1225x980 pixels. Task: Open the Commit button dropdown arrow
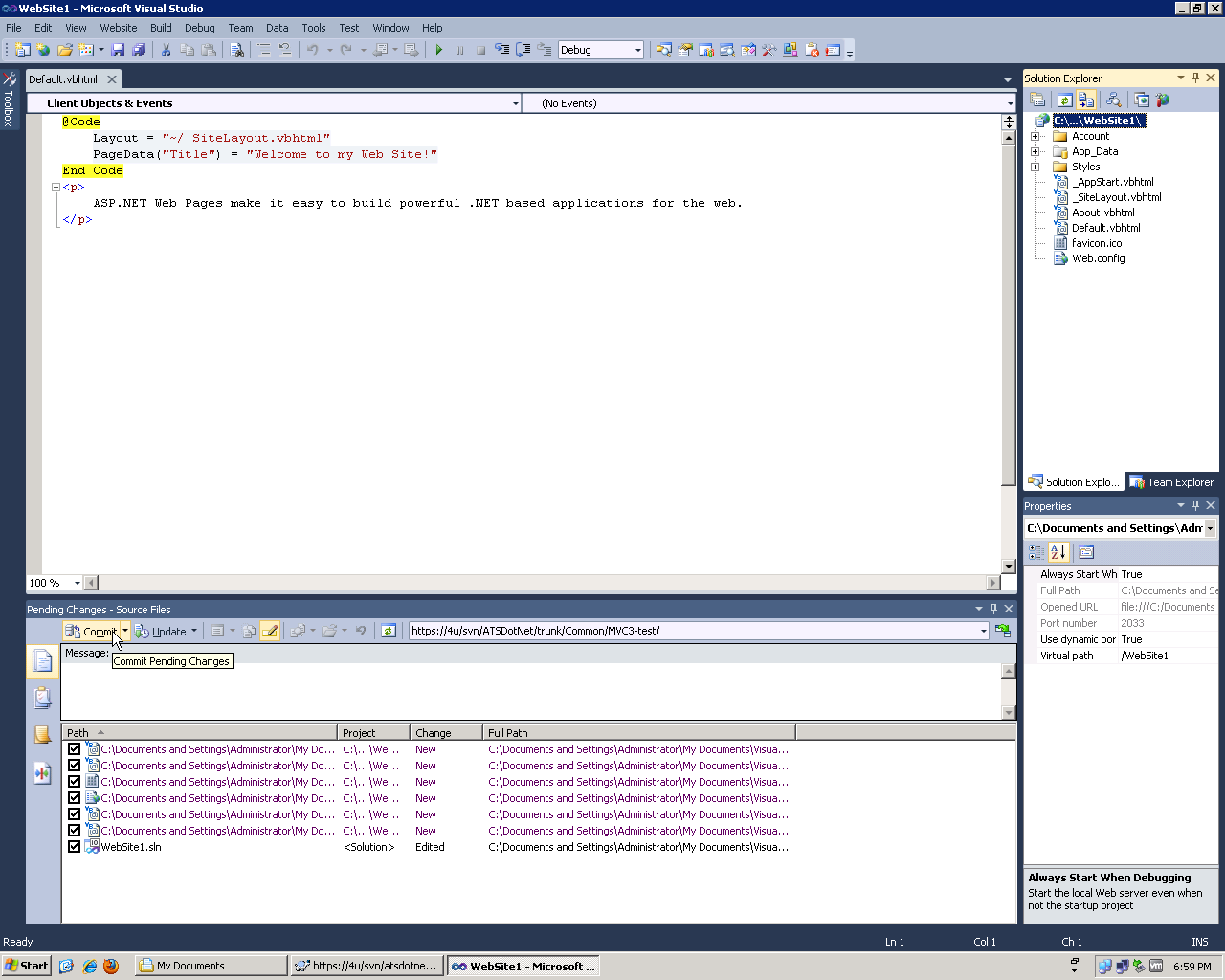[124, 631]
